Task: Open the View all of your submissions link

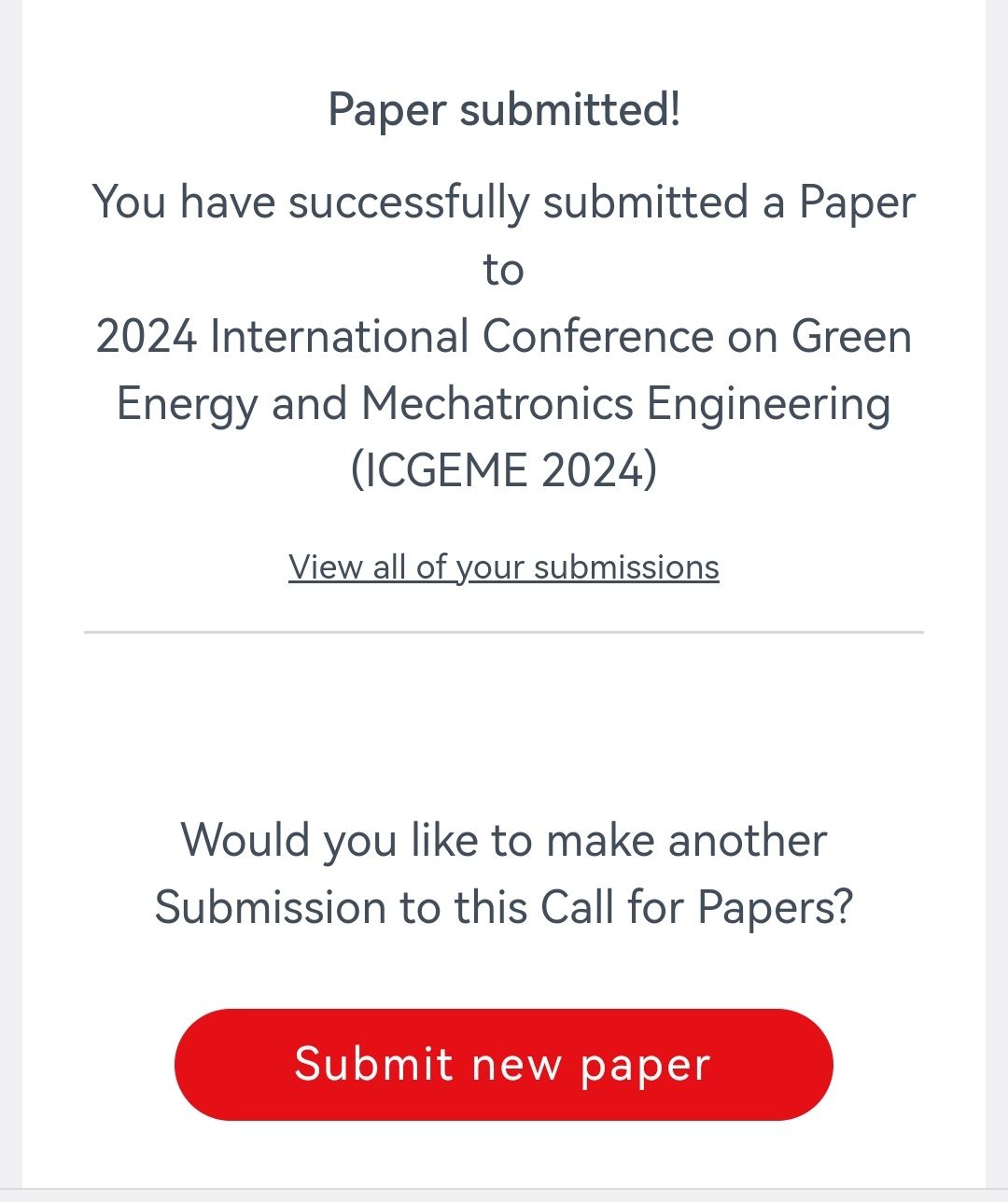Action: [x=503, y=566]
